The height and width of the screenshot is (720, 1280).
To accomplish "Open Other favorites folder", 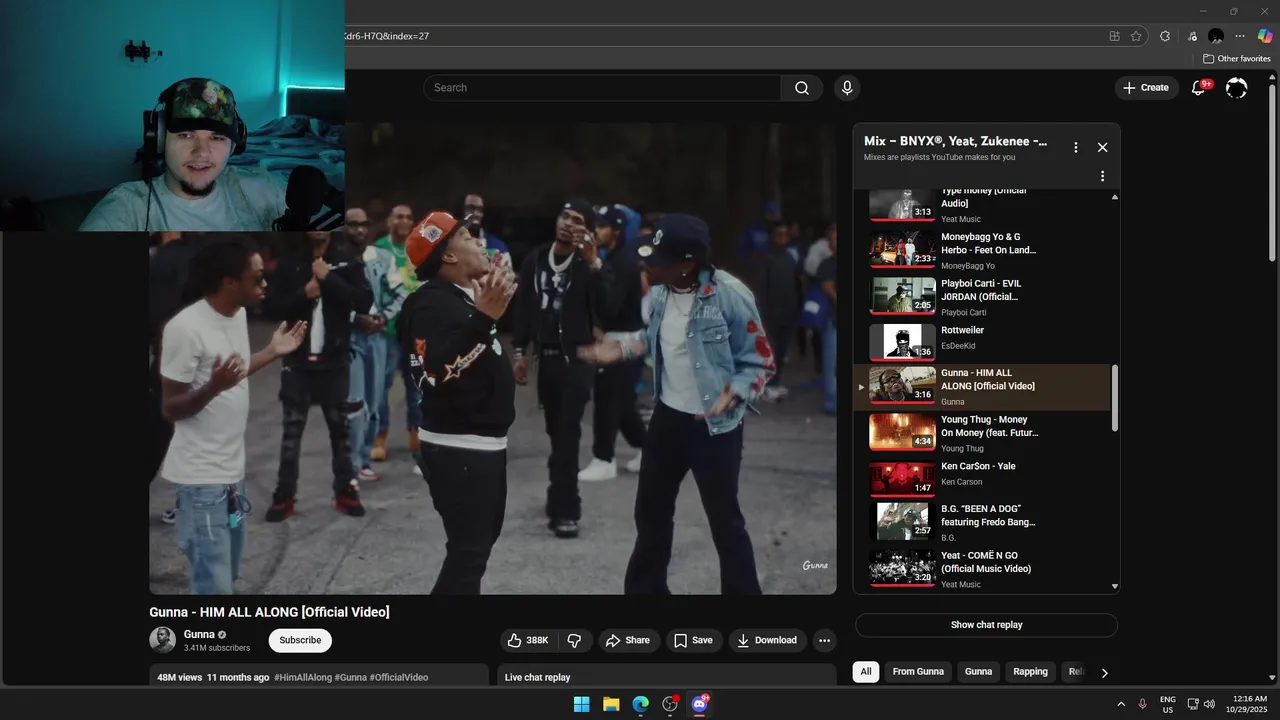I will point(1236,59).
